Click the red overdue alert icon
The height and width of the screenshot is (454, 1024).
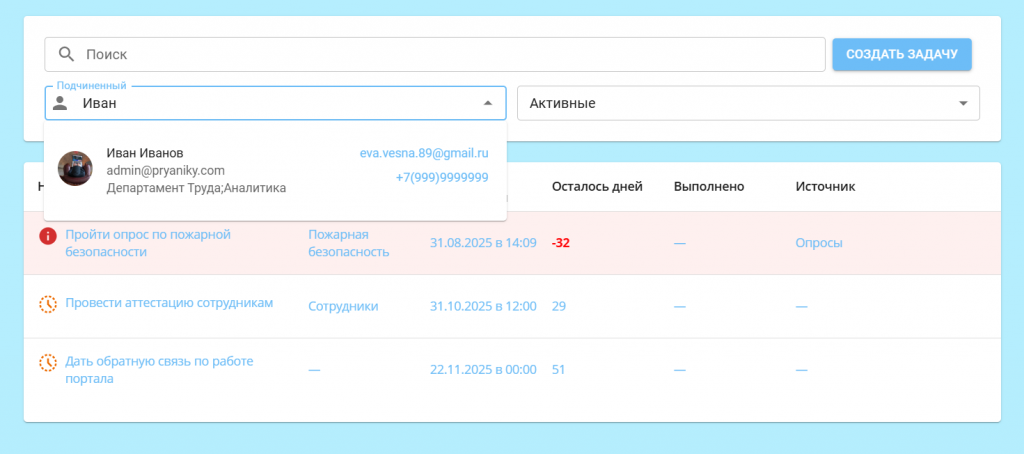click(x=47, y=236)
